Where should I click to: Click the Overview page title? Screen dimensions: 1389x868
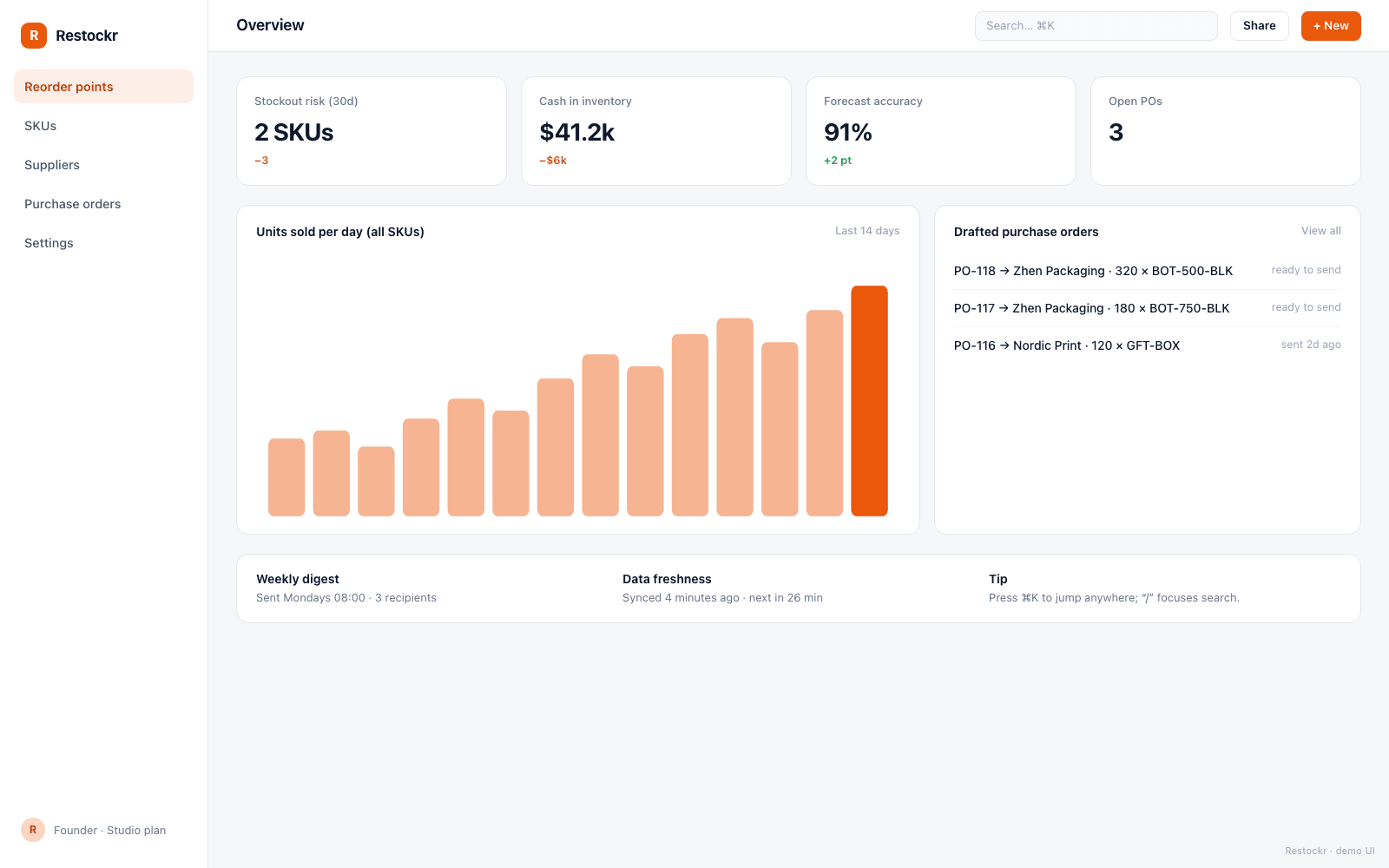pyautogui.click(x=270, y=25)
